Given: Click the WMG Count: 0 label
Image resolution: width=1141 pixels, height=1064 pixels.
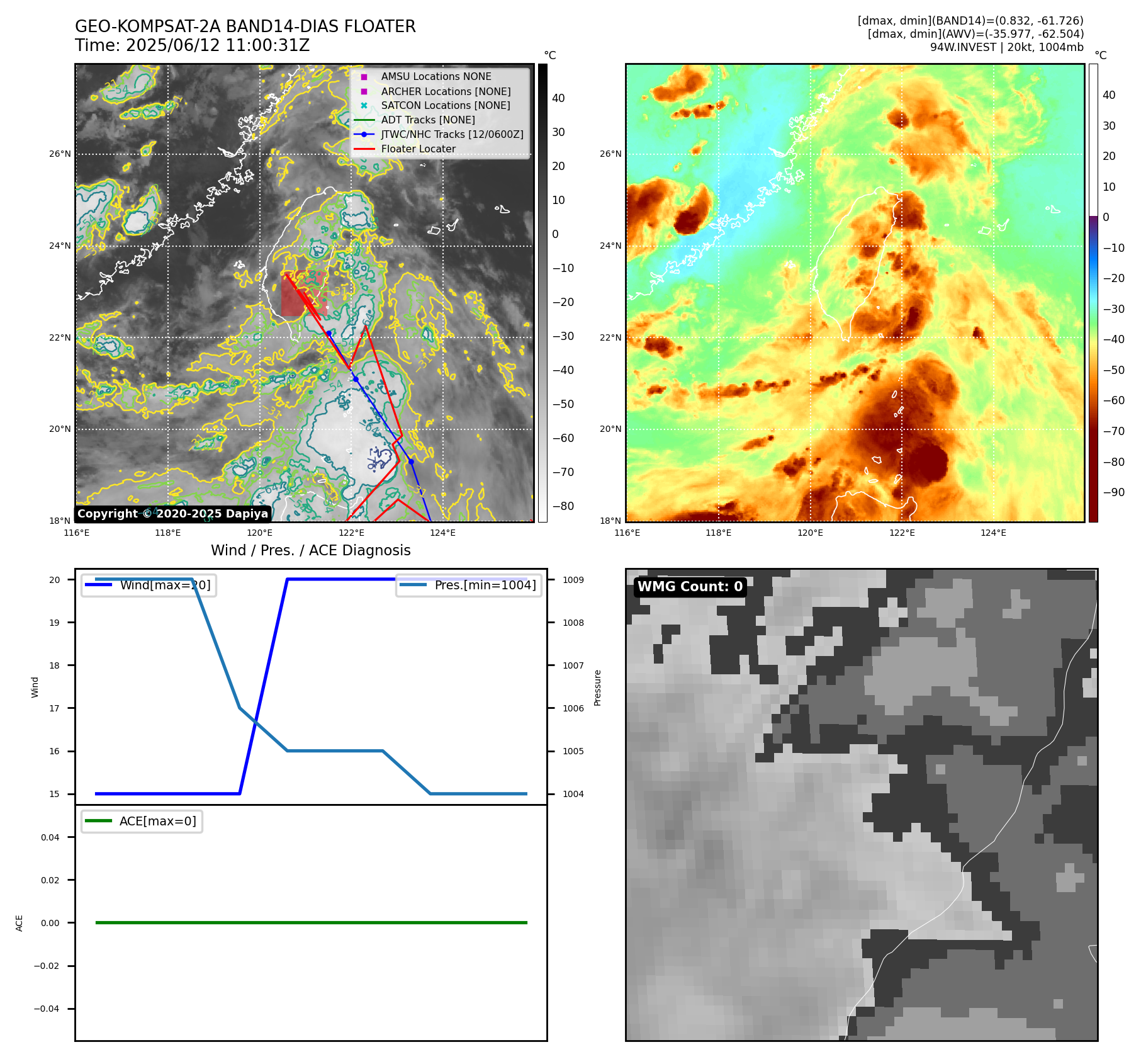Looking at the screenshot, I should 690,587.
